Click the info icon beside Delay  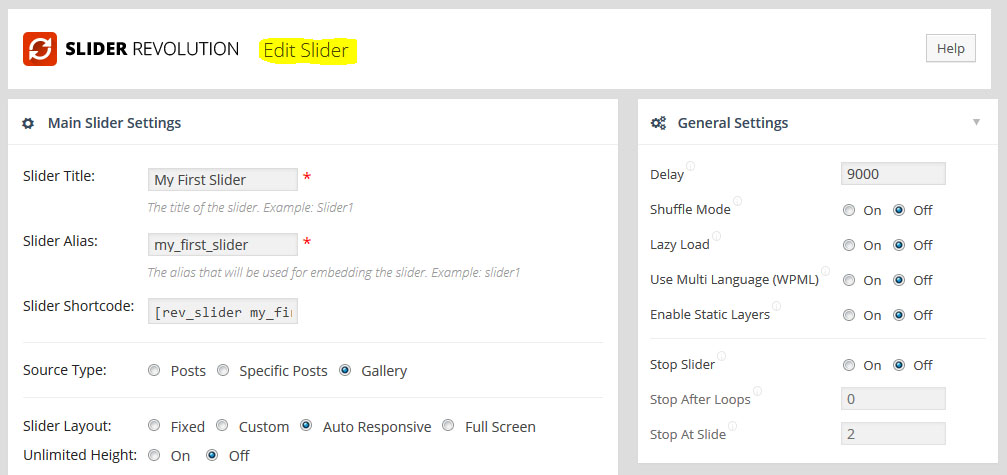(x=690, y=167)
